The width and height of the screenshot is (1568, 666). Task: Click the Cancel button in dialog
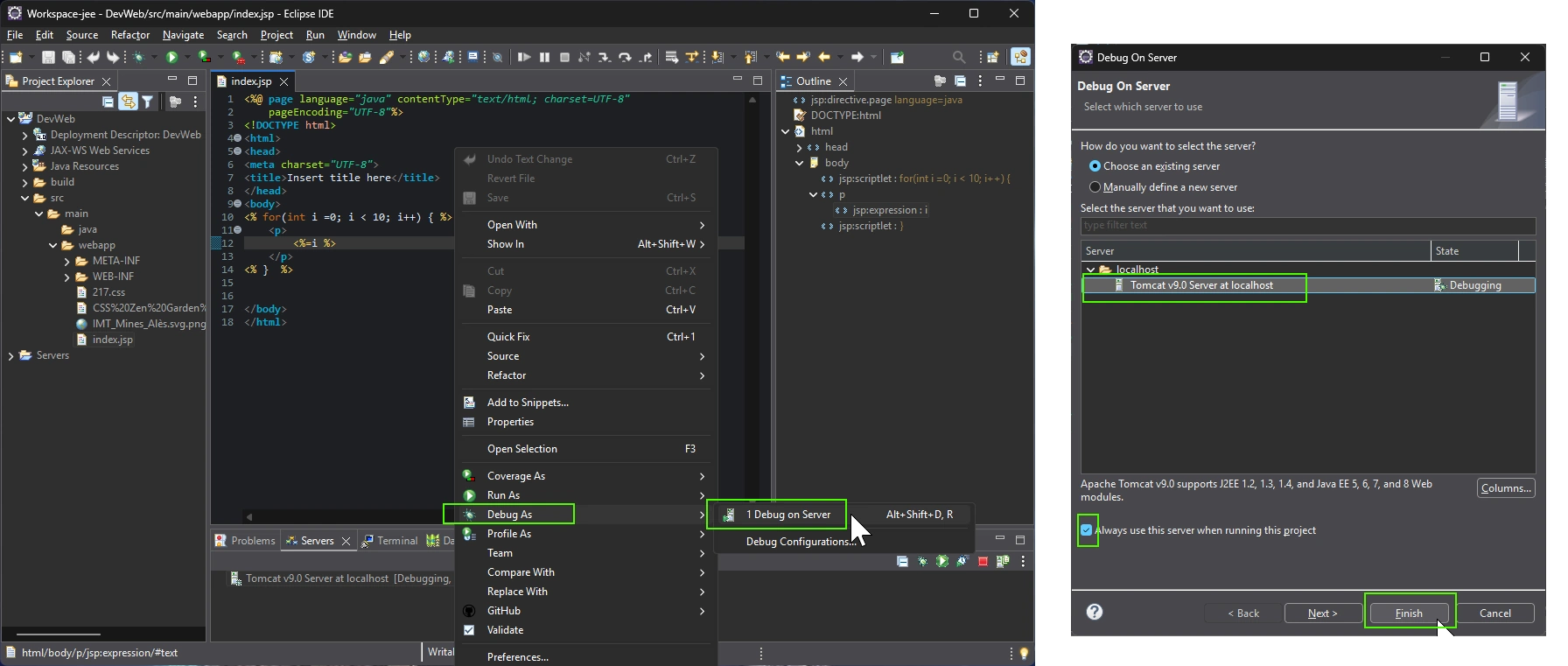pyautogui.click(x=1495, y=613)
